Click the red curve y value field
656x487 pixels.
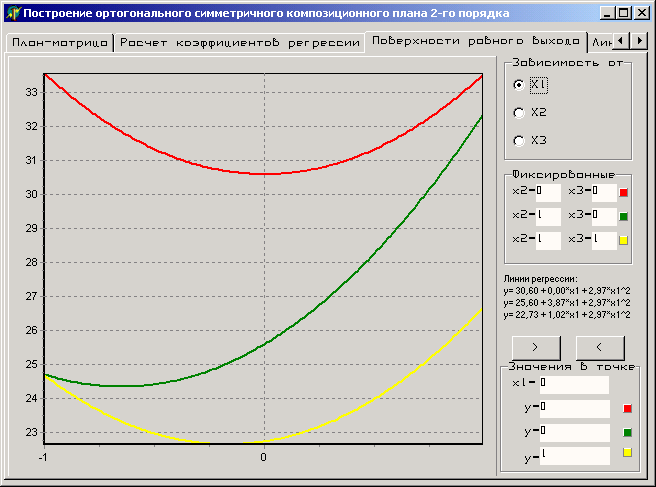[574, 408]
